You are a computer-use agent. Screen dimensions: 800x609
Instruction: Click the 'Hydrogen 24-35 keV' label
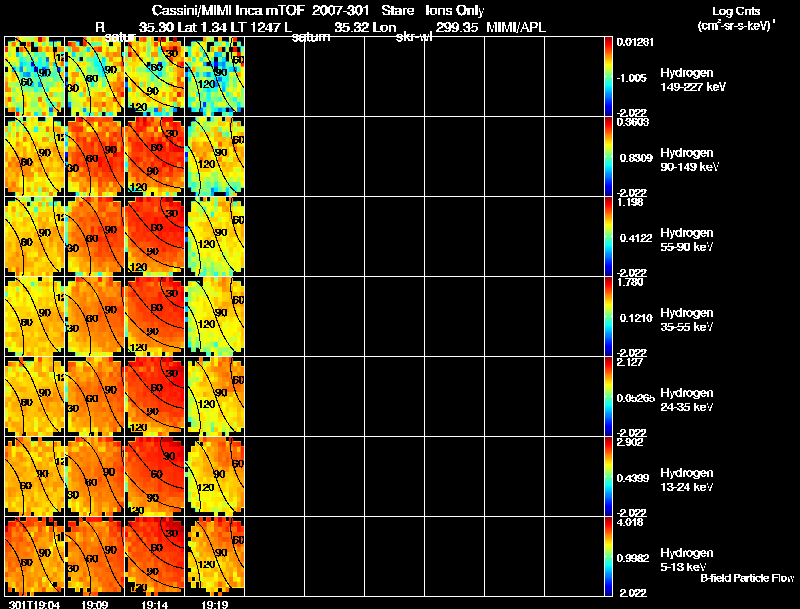[687, 400]
